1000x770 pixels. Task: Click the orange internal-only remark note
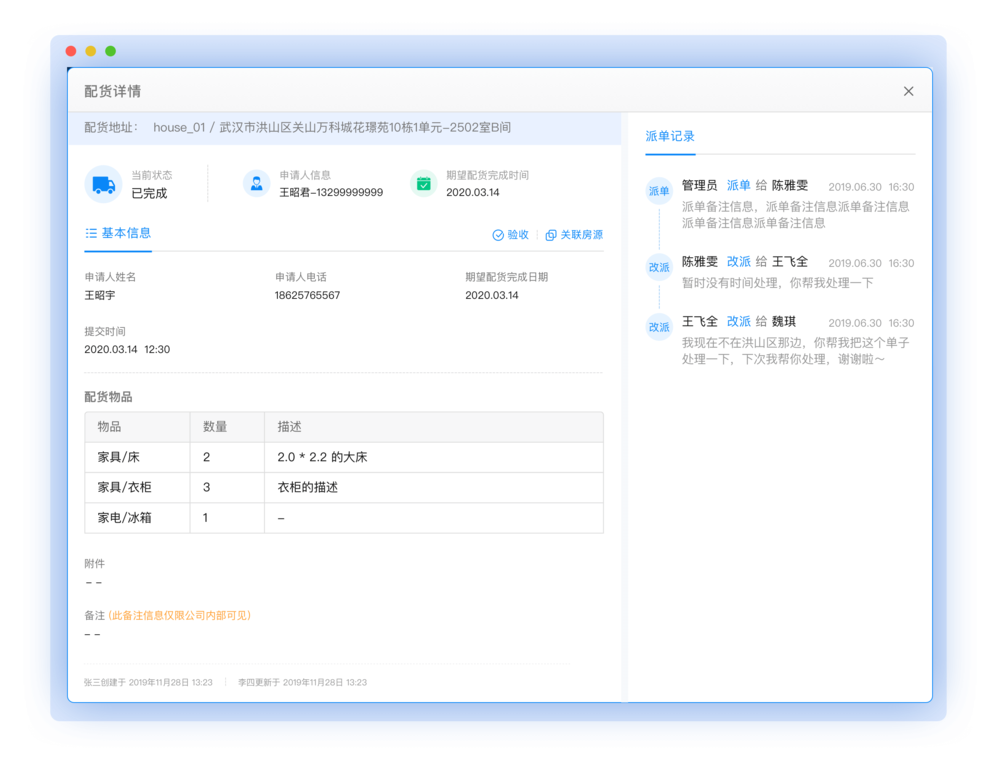coord(180,616)
